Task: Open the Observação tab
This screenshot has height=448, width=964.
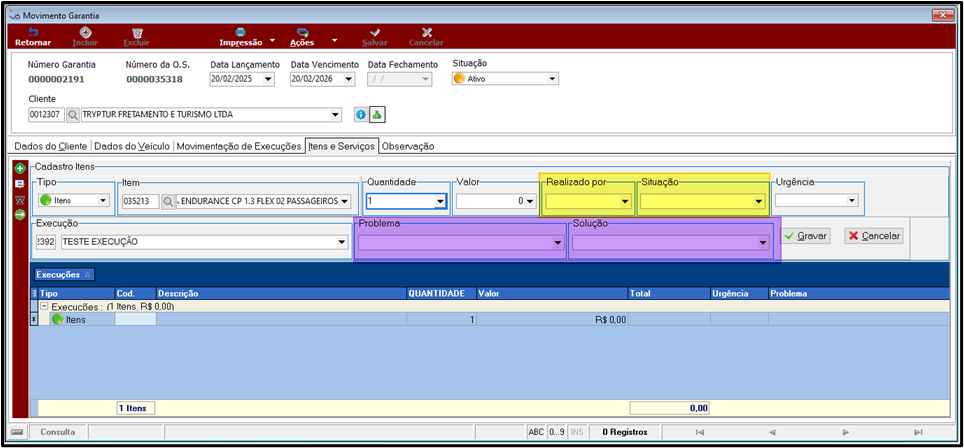Action: [408, 146]
